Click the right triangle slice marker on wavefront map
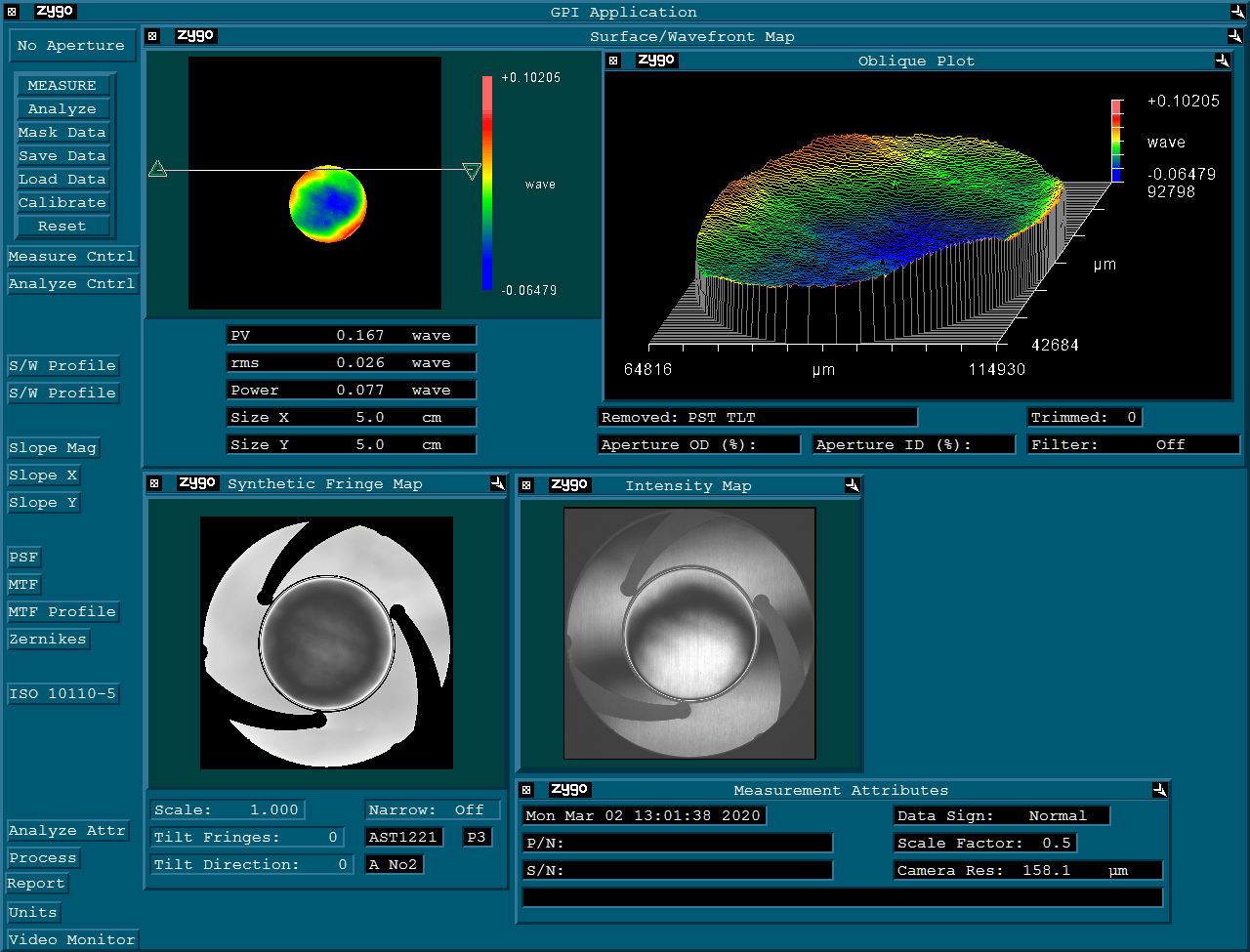 pos(472,172)
